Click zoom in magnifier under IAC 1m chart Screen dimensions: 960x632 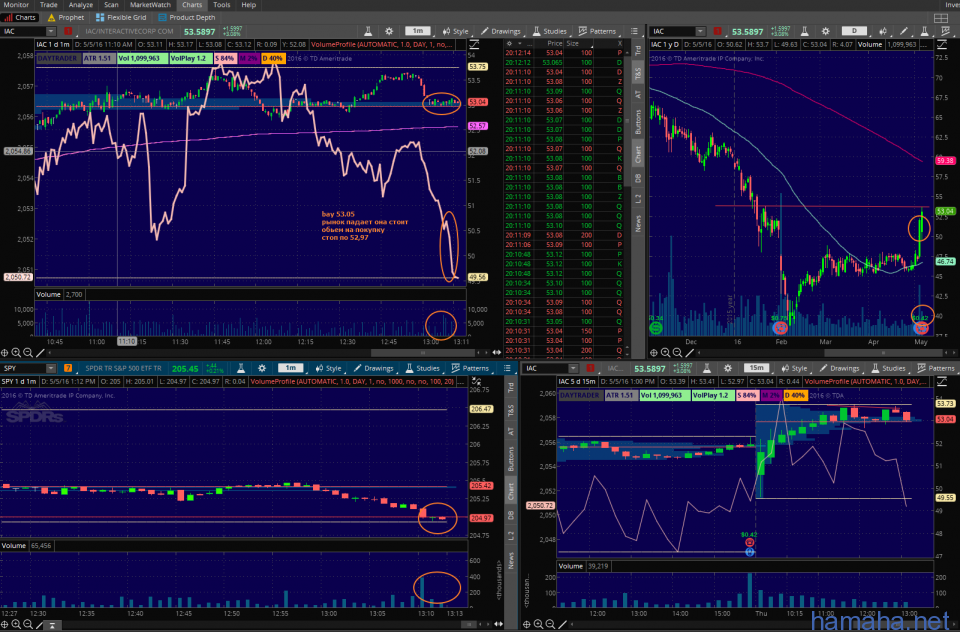(17, 353)
